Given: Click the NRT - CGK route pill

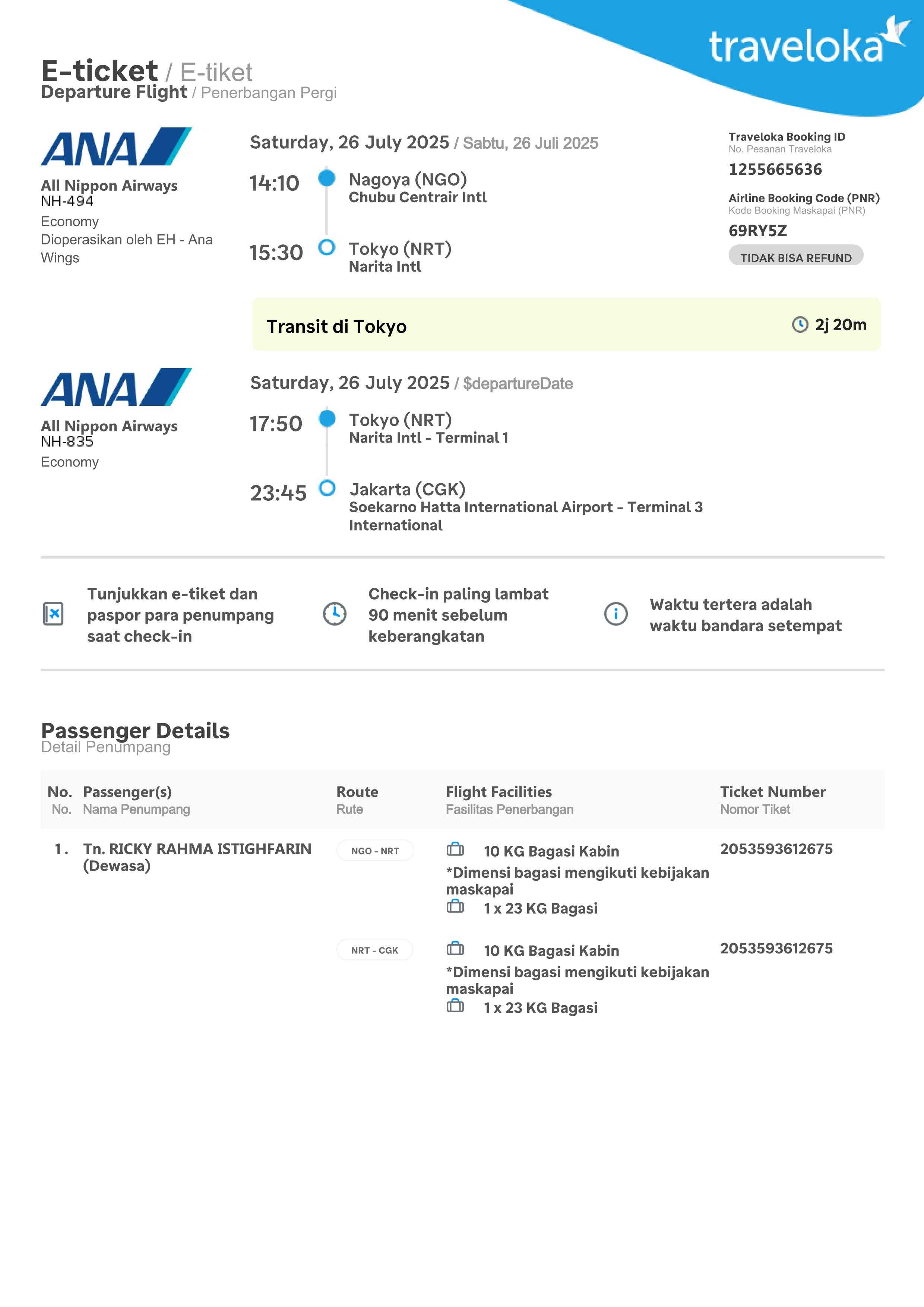Looking at the screenshot, I should tap(374, 950).
